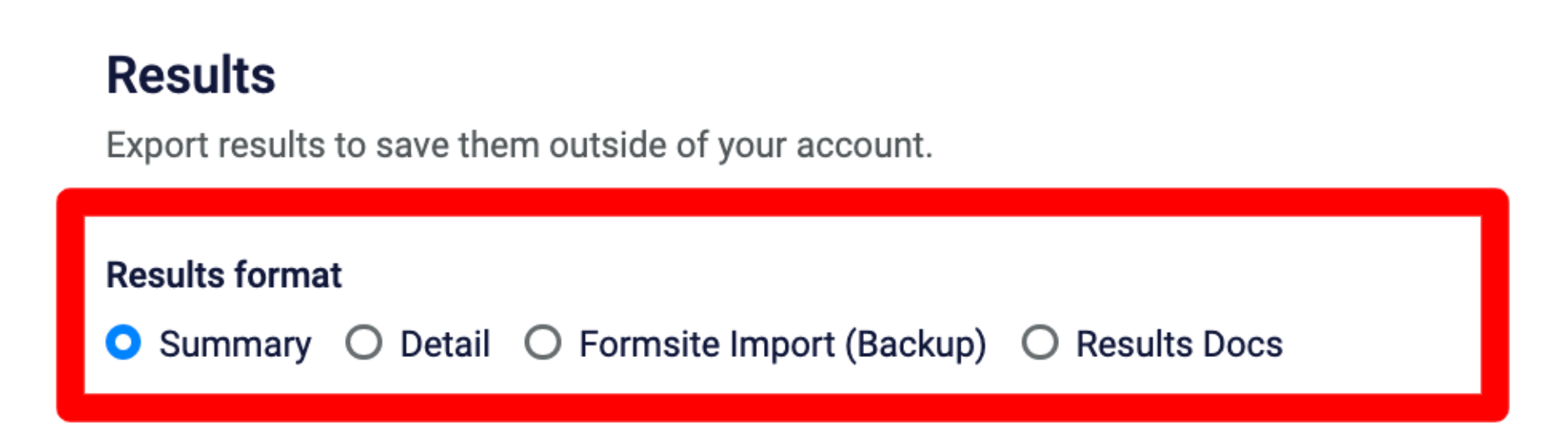This screenshot has height=427, width=1568.
Task: Enable the Formsite Import (Backup) radio circle
Action: pos(542,343)
